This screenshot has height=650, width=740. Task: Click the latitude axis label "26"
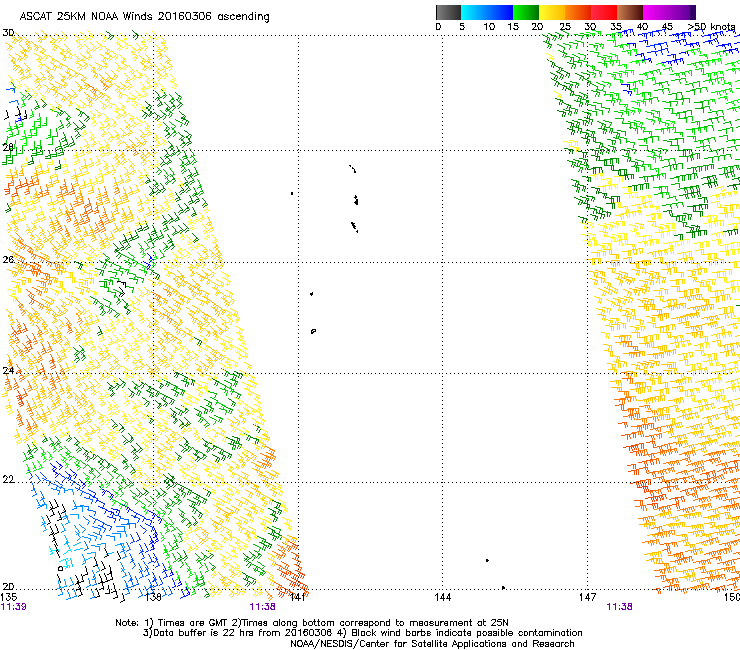[x=8, y=260]
